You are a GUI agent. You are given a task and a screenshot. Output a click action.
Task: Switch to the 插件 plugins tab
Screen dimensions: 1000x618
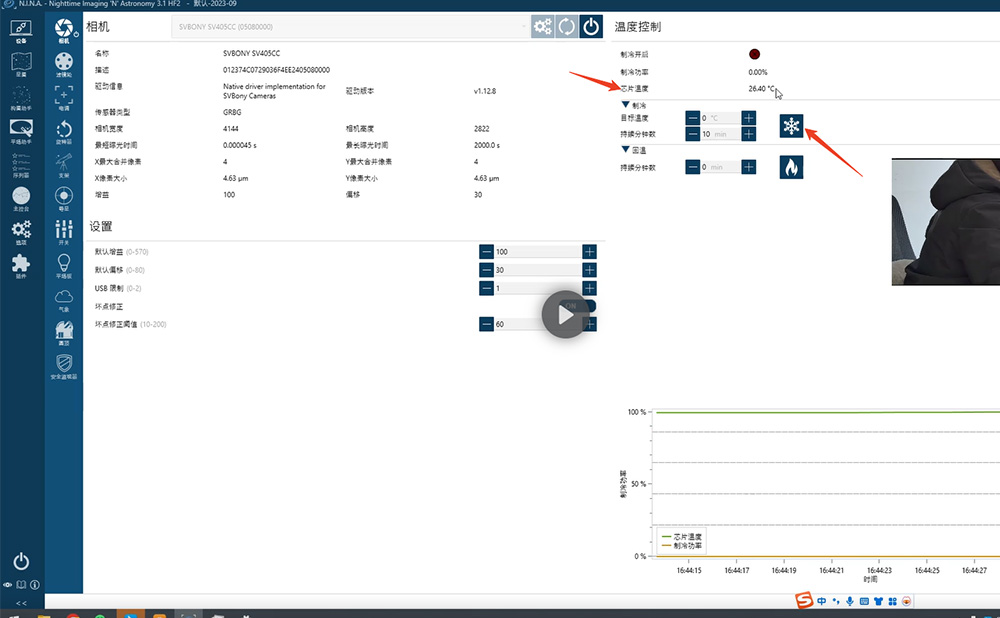[20, 265]
